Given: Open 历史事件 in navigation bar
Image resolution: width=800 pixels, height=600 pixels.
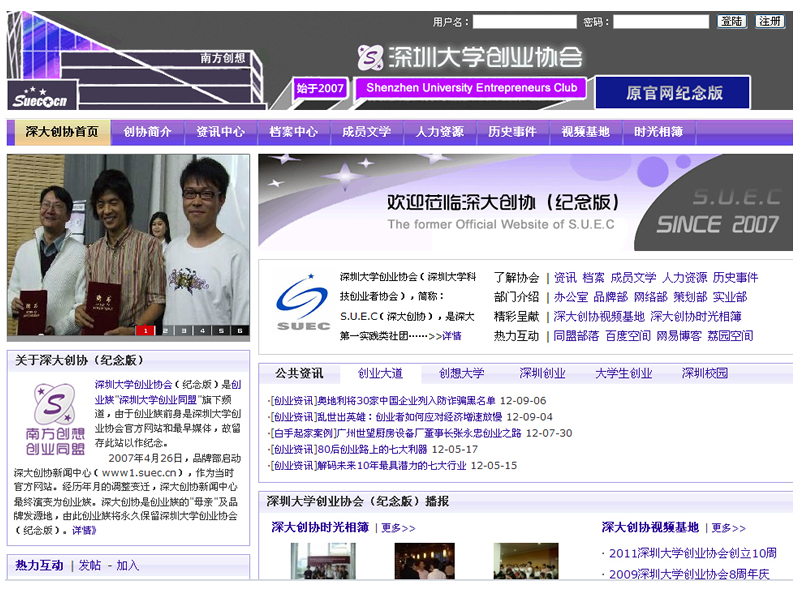Looking at the screenshot, I should coord(512,132).
